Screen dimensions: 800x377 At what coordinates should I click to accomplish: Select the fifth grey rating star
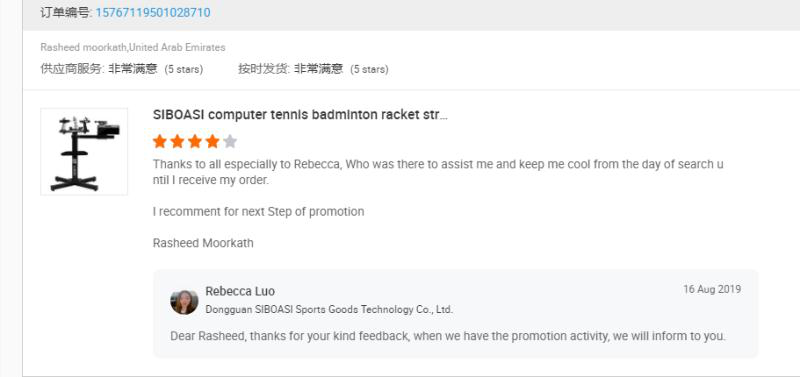(x=230, y=141)
